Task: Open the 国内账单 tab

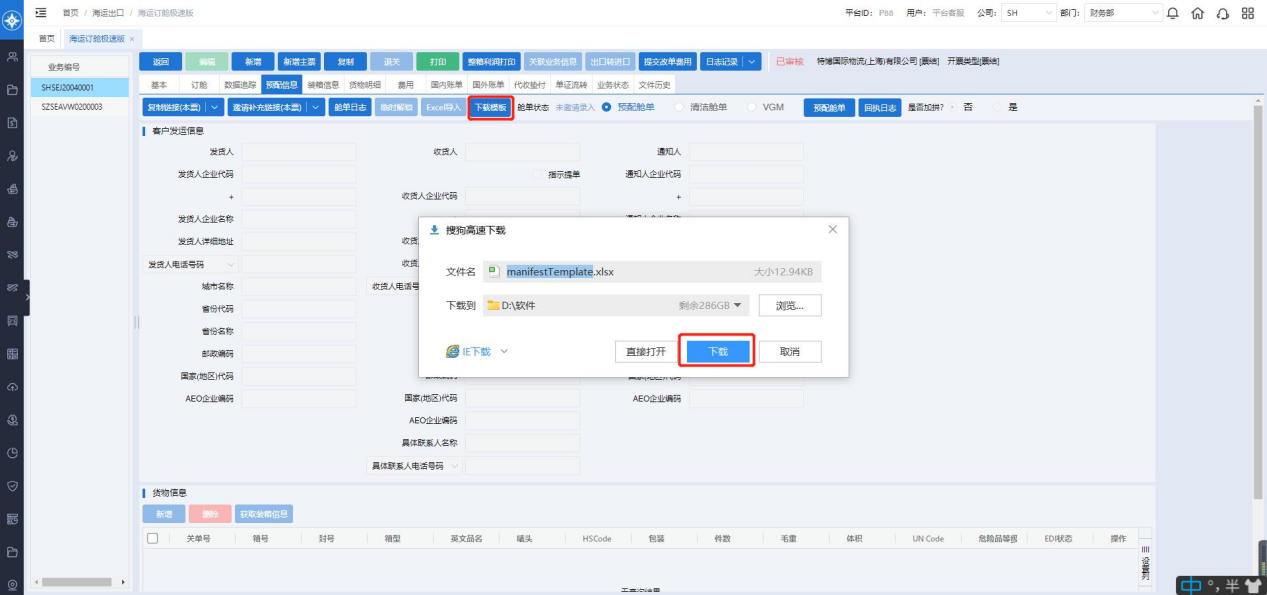Action: coord(445,85)
